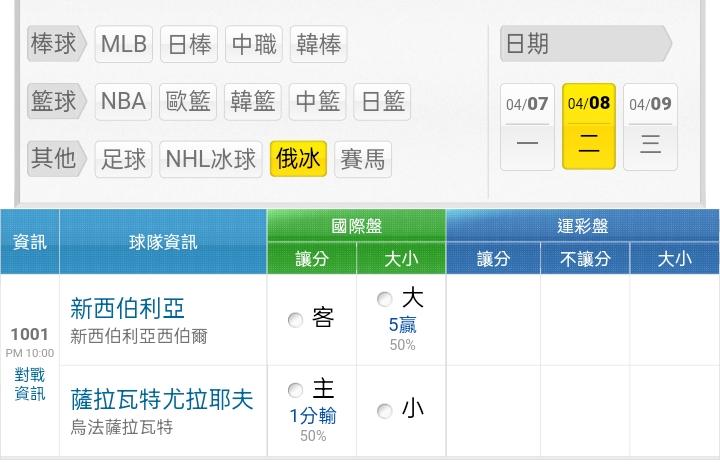Choose the 主 handicap radio button

295,390
